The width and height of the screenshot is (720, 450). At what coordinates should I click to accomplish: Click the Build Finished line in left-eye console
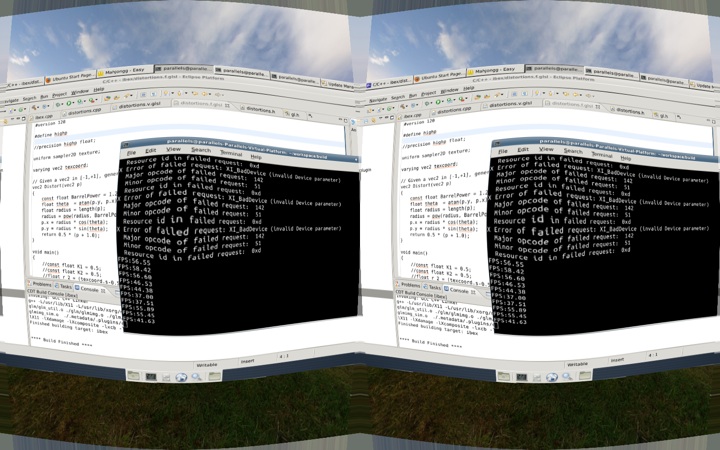61,342
